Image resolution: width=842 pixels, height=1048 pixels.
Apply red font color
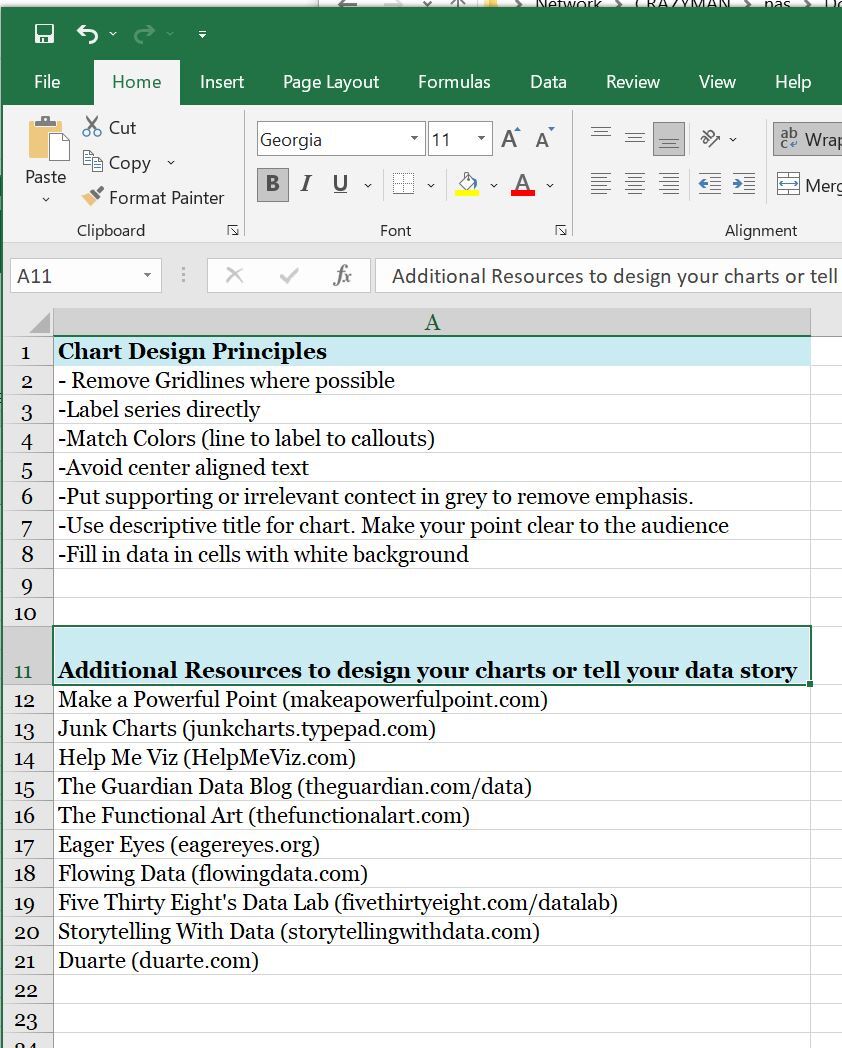[x=523, y=184]
